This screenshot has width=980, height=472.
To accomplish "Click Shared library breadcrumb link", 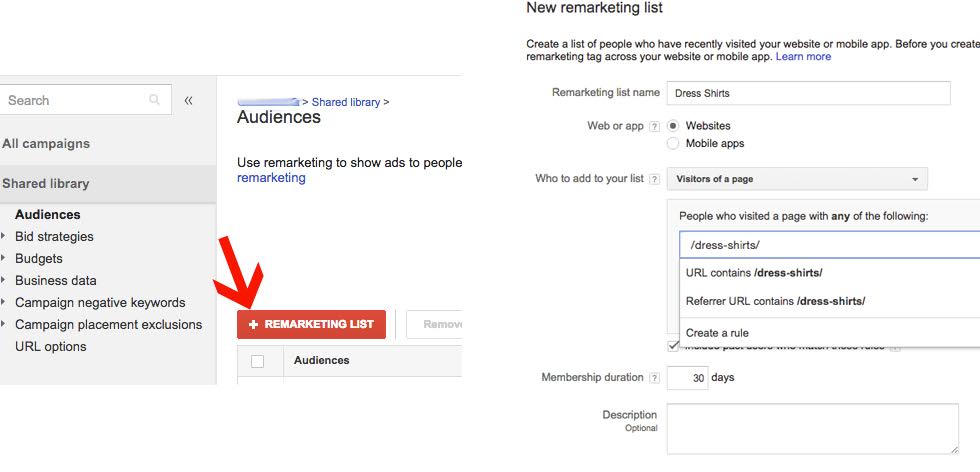I will [346, 102].
